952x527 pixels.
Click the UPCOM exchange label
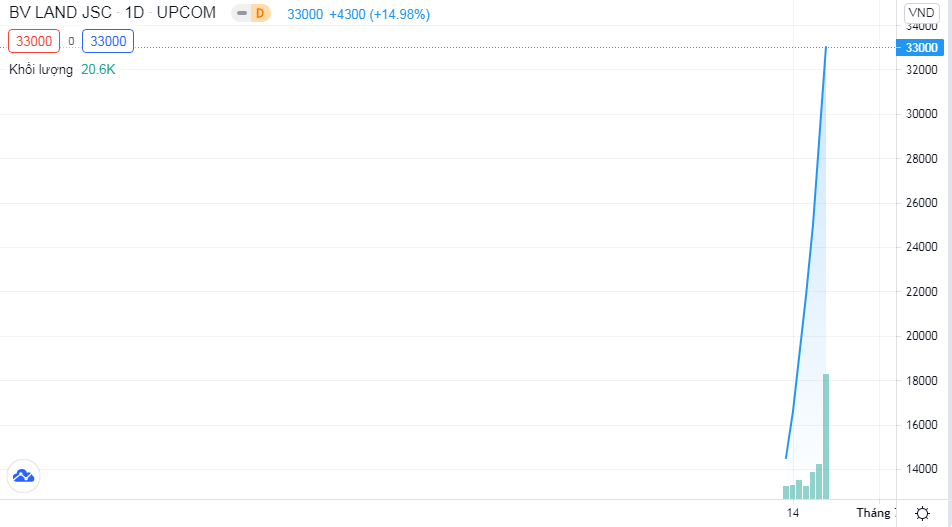pos(186,13)
